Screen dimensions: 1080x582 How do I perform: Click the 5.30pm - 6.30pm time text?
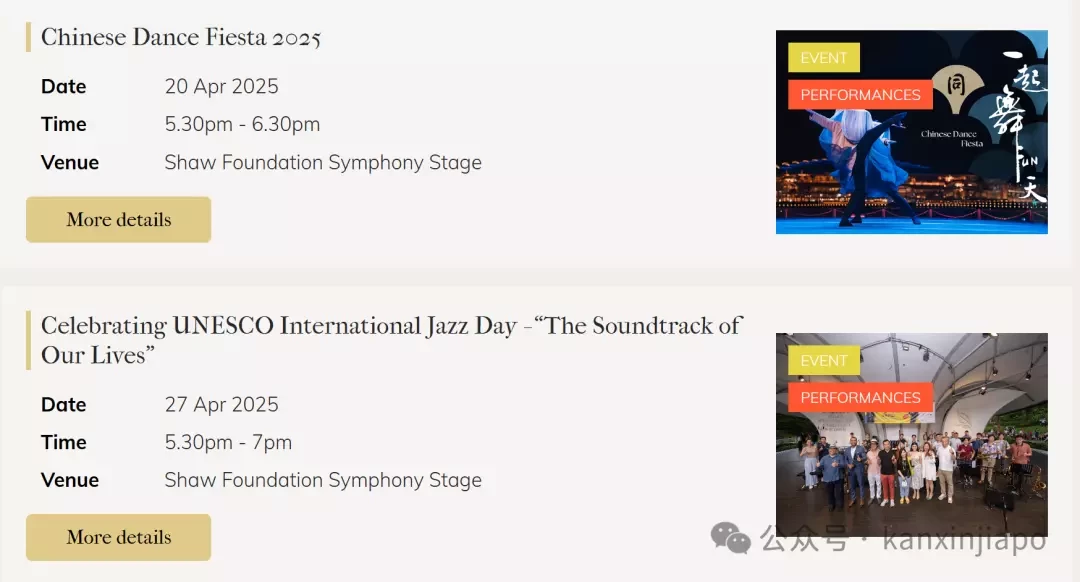[242, 125]
